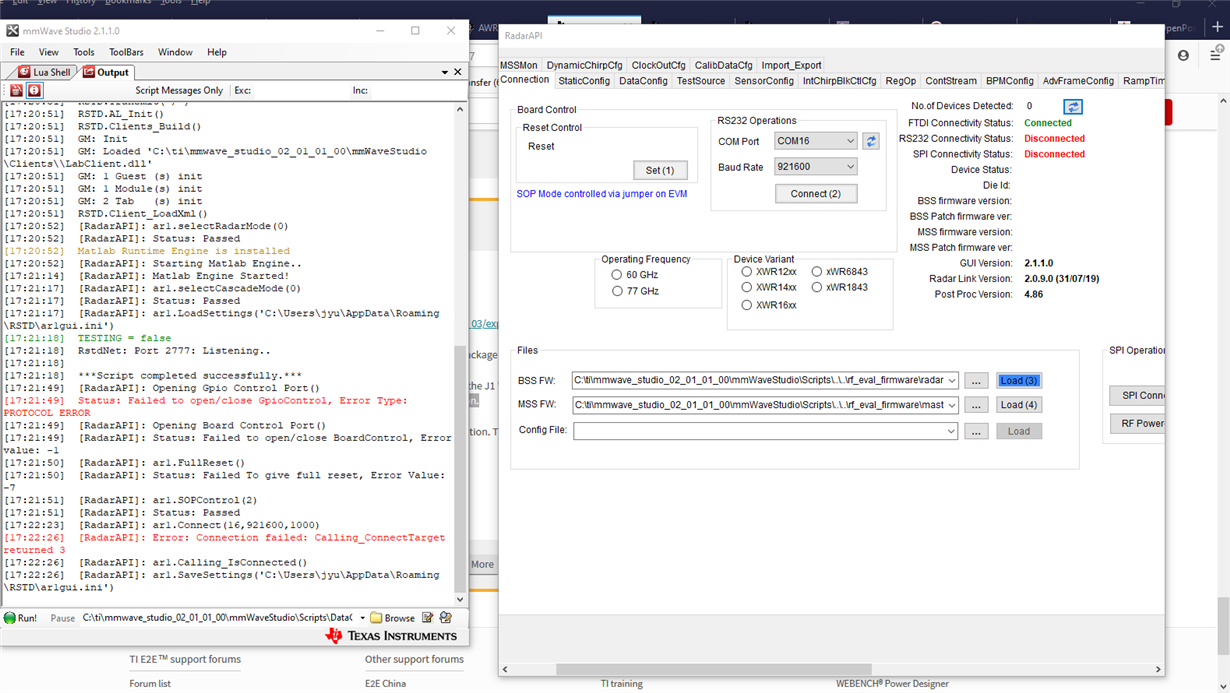Choose the XWR12xx device variant
This screenshot has width=1230, height=693.
pyautogui.click(x=747, y=272)
